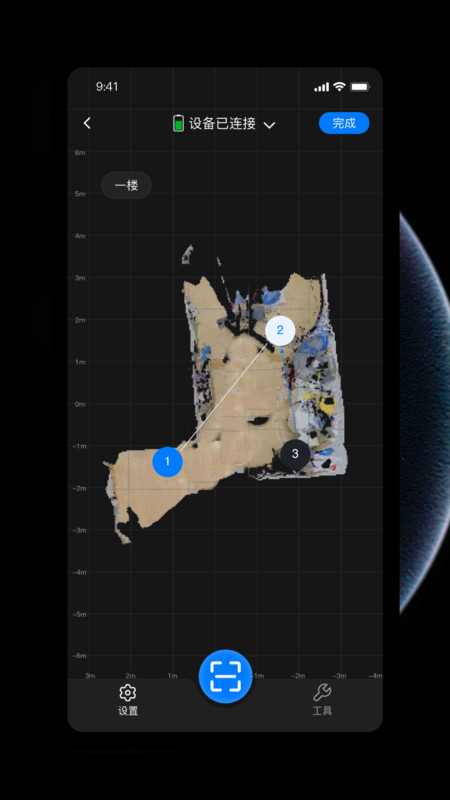Click the 完成 finish button

pos(344,123)
